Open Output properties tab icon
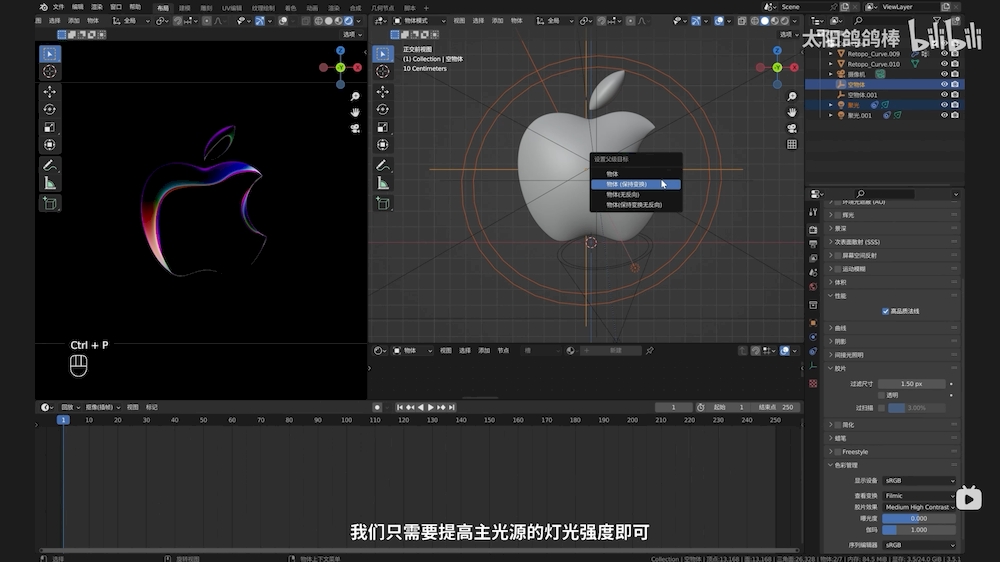The height and width of the screenshot is (562, 1000). [813, 244]
